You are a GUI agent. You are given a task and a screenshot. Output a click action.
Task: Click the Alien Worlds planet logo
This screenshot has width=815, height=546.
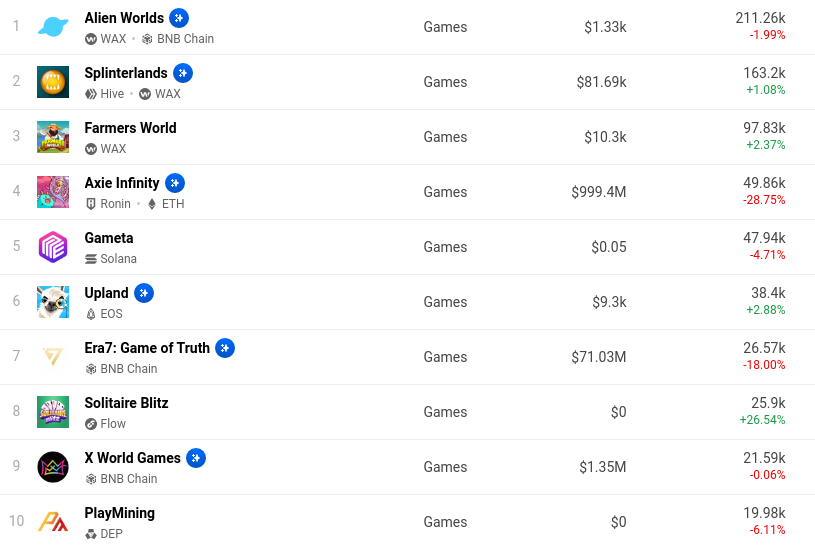coord(53,27)
